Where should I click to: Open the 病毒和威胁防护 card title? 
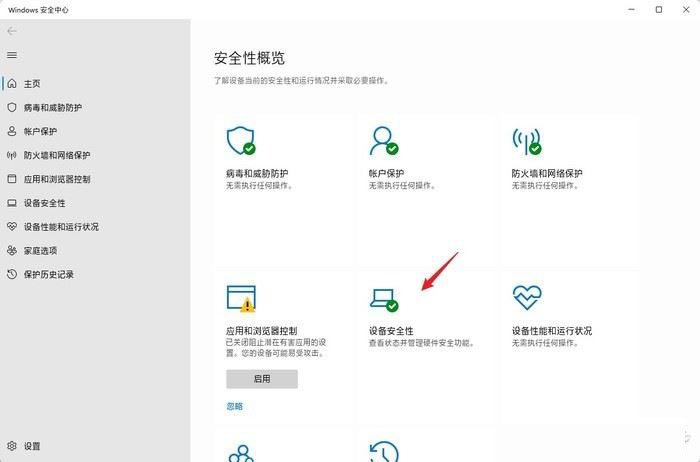tap(257, 173)
